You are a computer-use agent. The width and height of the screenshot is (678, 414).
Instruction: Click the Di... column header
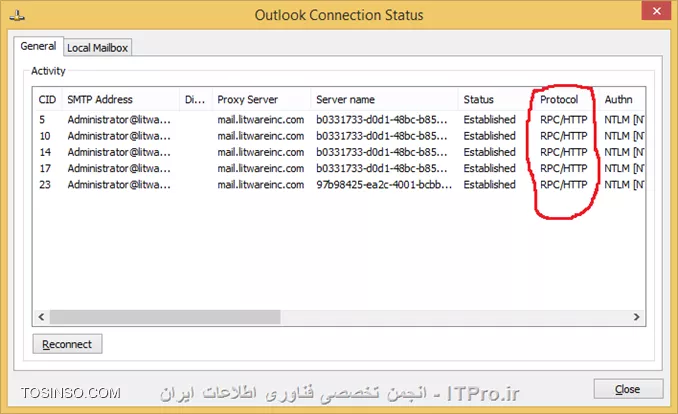(195, 99)
